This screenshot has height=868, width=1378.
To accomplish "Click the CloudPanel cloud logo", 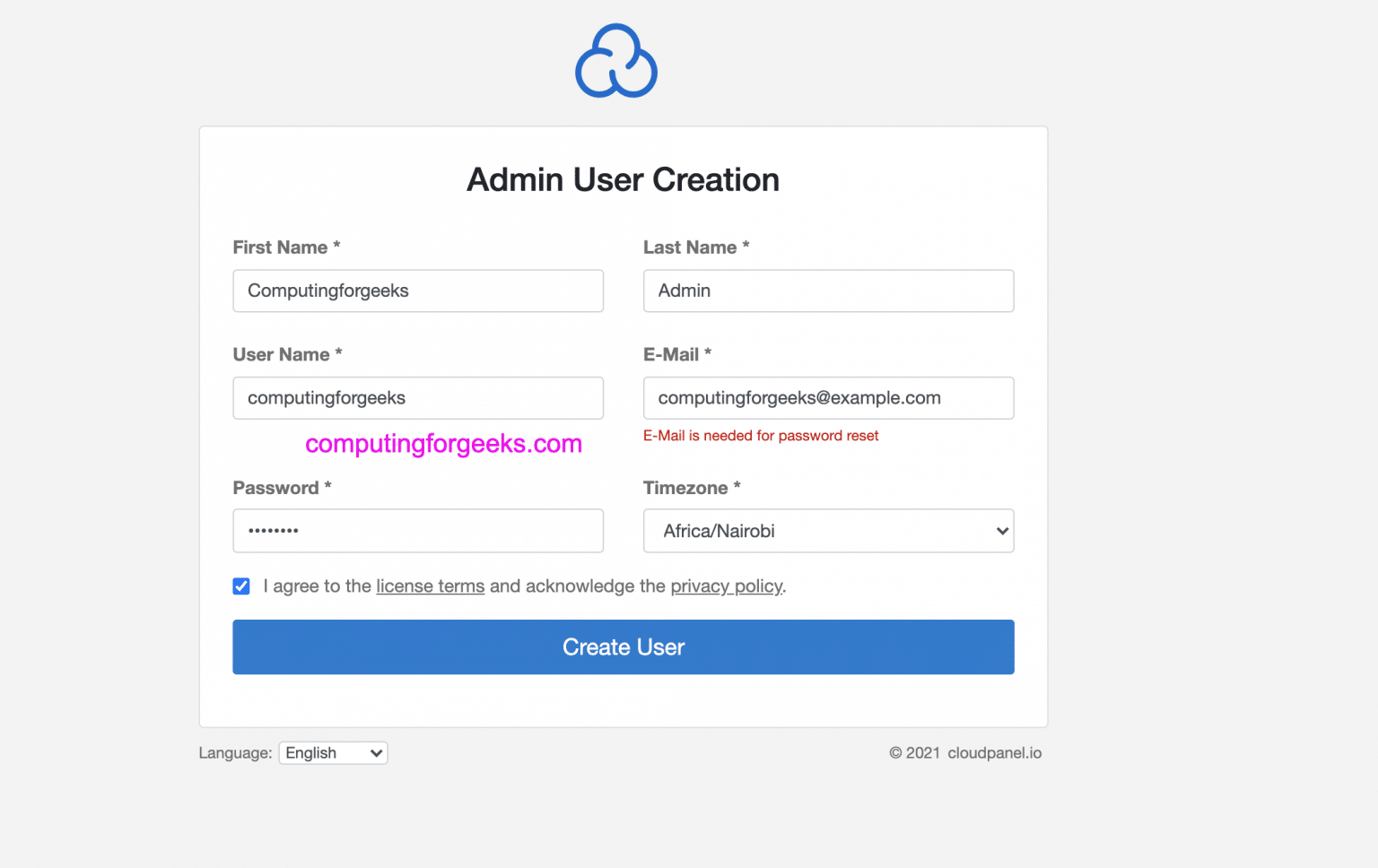I will coord(615,60).
